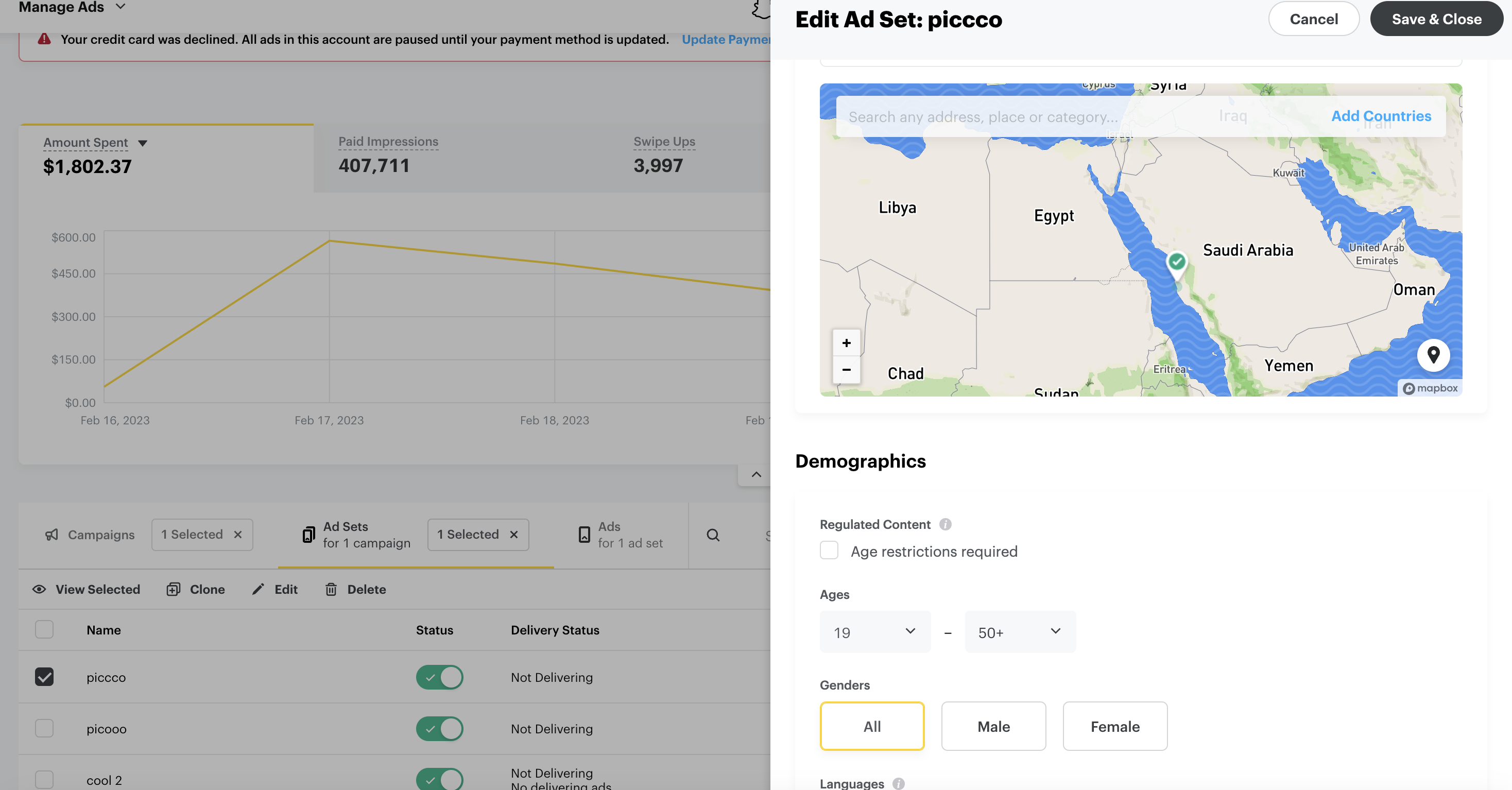This screenshot has height=790, width=1512.
Task: Toggle the cool 2 status switch
Action: [x=440, y=779]
